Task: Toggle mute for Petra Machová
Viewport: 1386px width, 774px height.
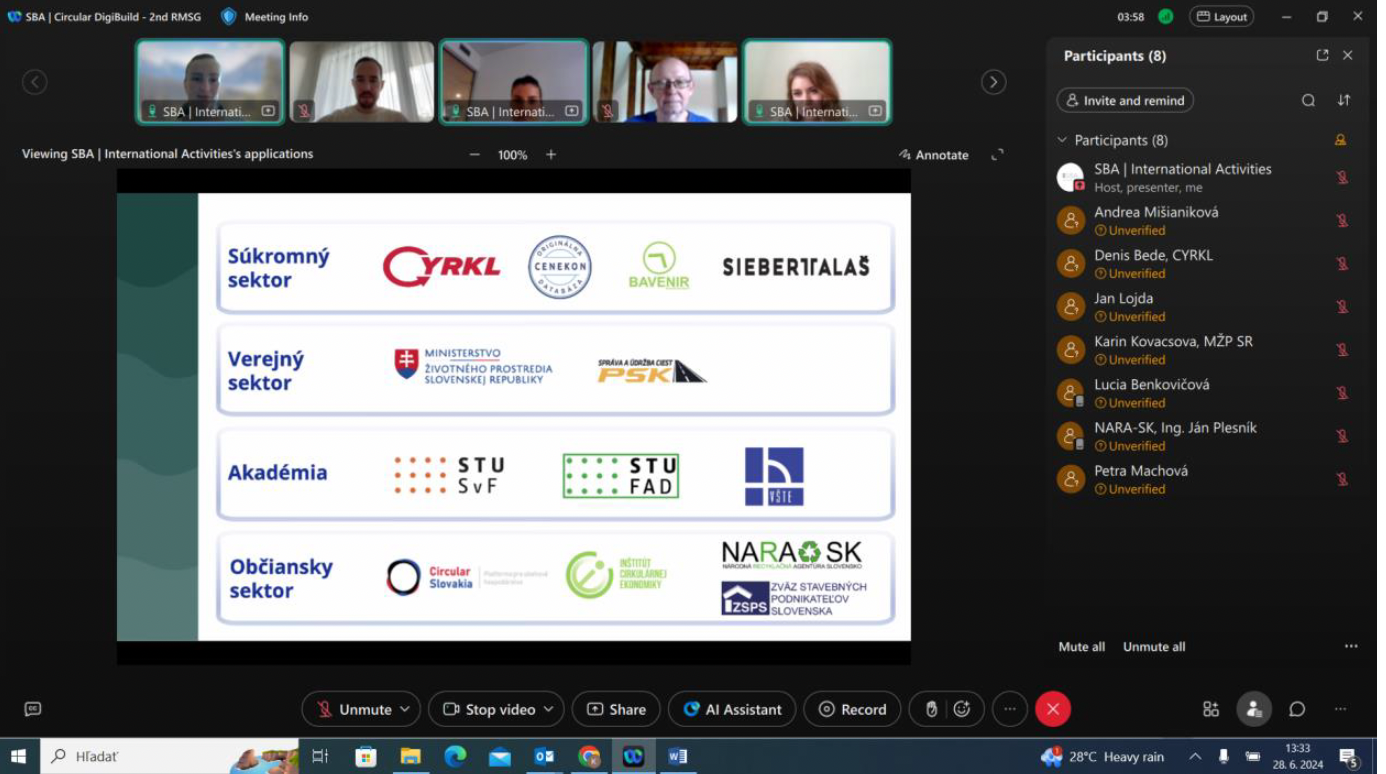Action: point(1342,479)
